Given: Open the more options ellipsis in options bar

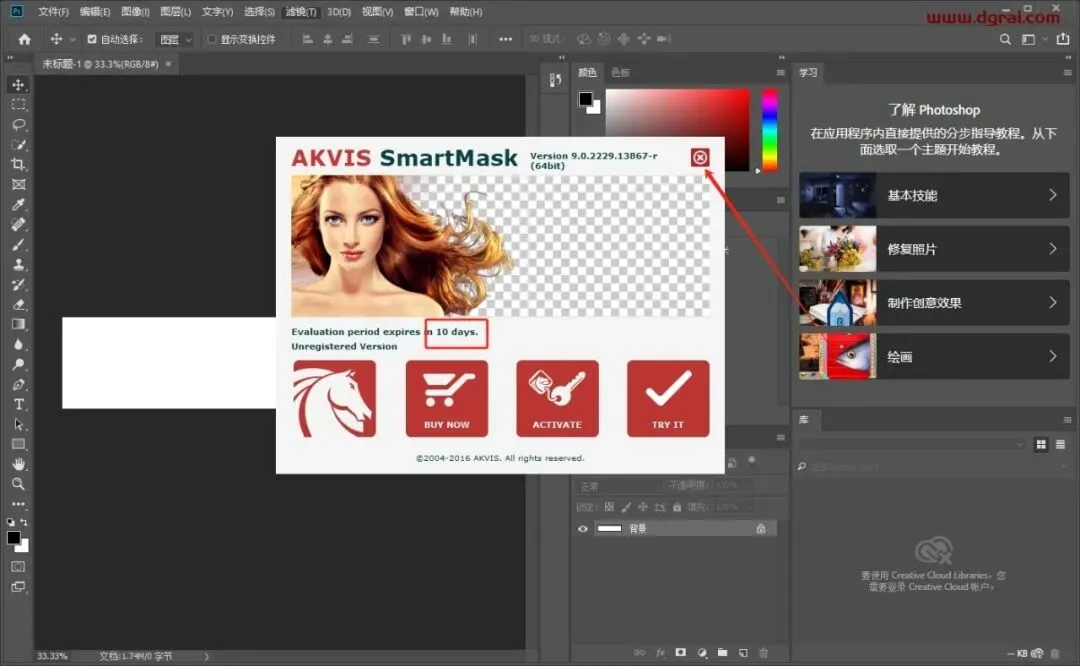Looking at the screenshot, I should point(506,39).
